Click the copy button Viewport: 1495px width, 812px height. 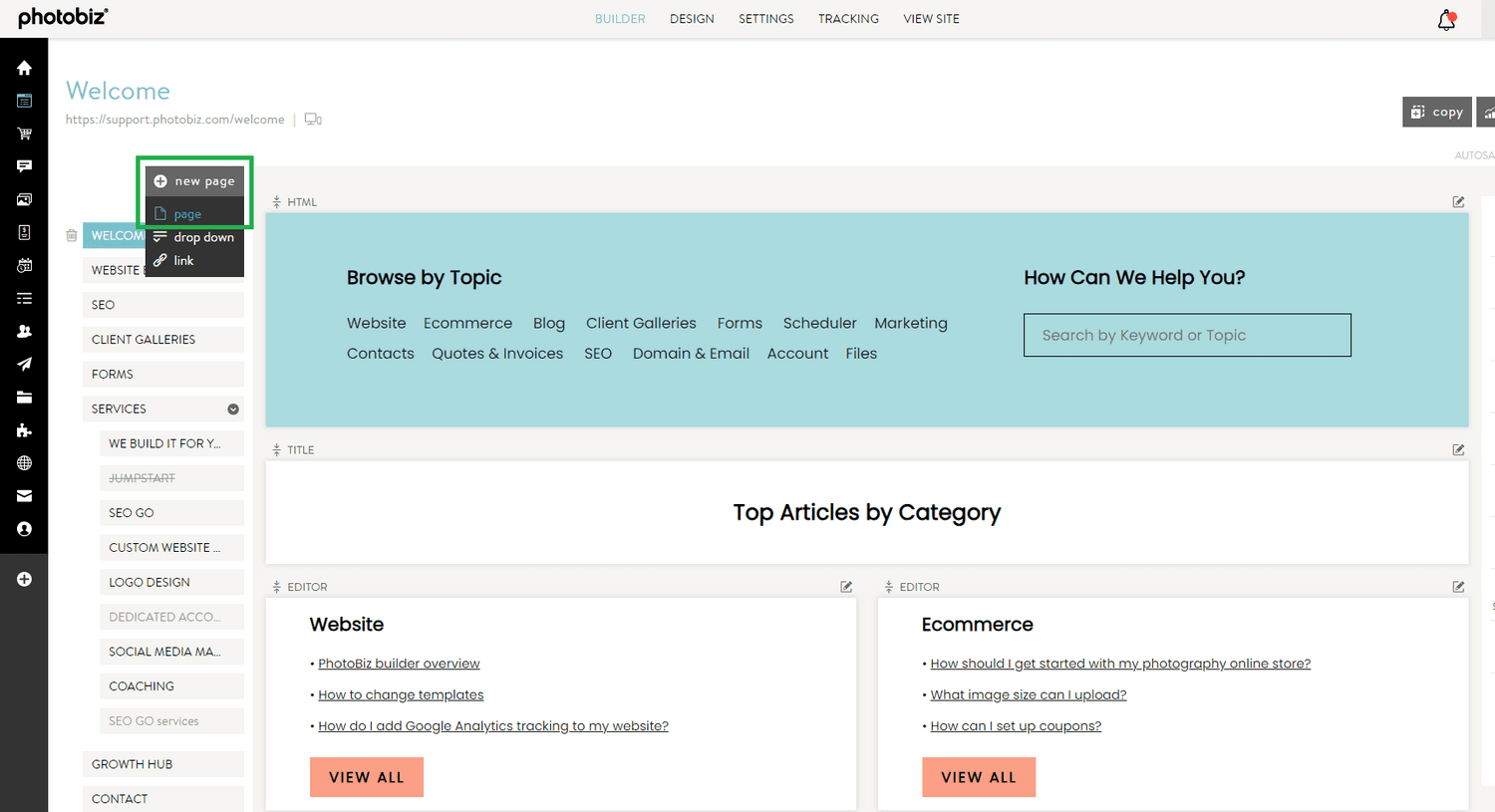[x=1437, y=112]
